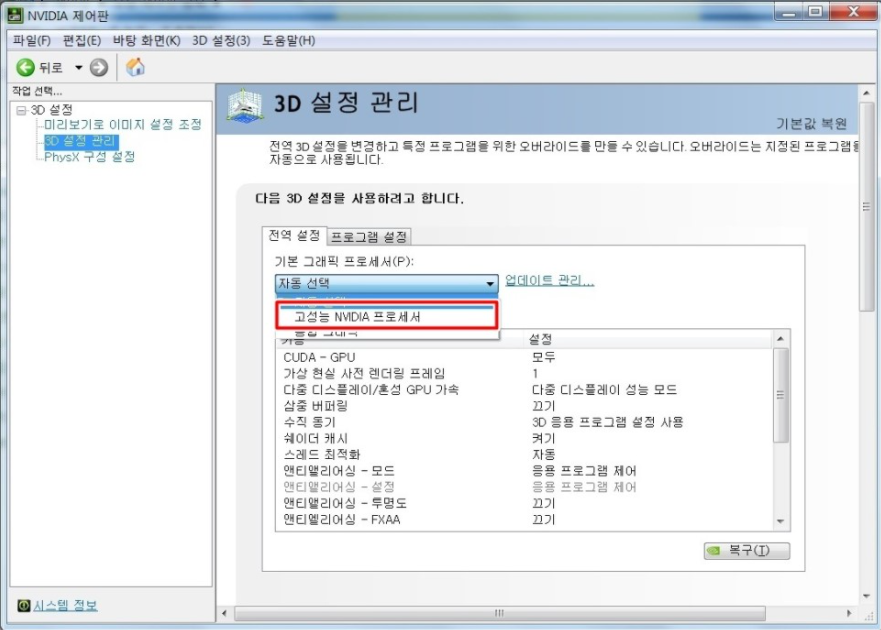Open the 자동 선택 graphics processor combo box

click(x=387, y=283)
